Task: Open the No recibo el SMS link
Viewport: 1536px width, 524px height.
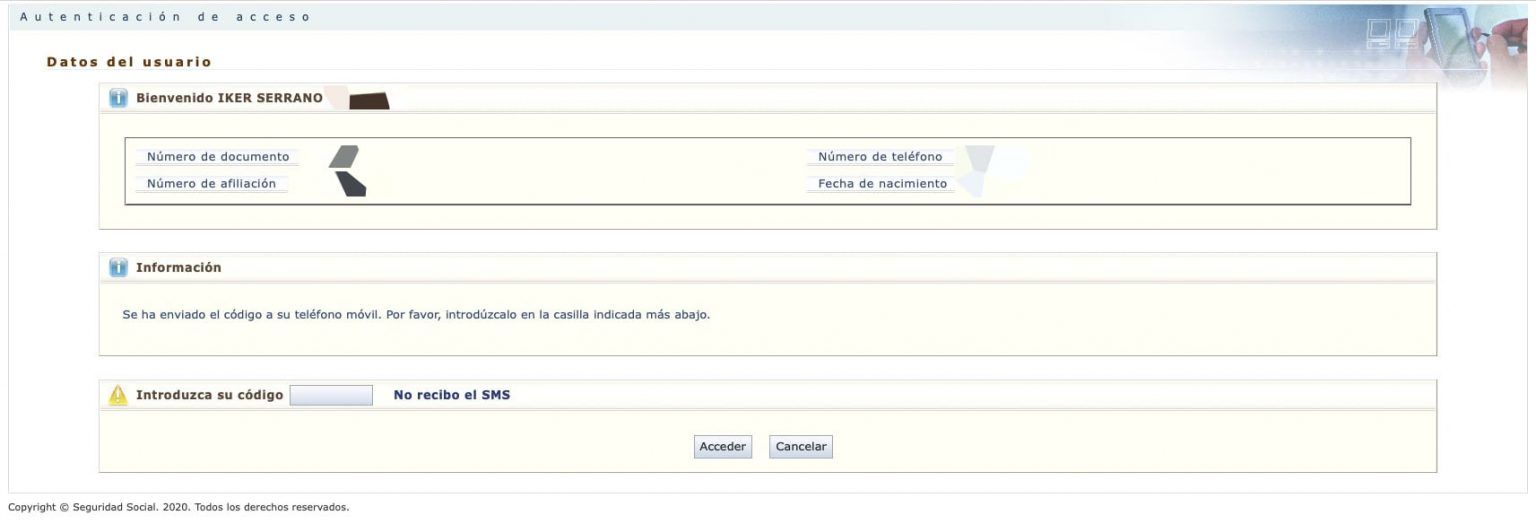Action: click(452, 395)
